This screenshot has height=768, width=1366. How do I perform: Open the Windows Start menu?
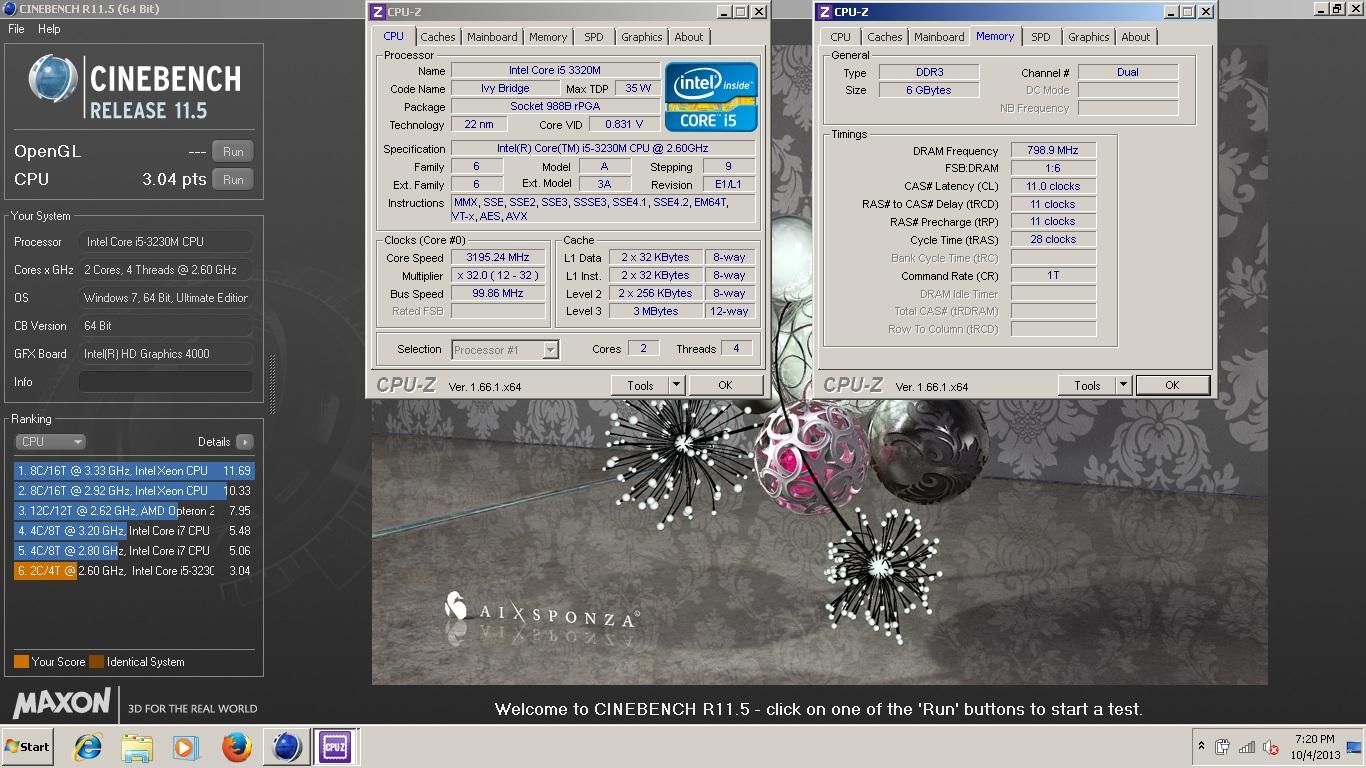pyautogui.click(x=27, y=747)
